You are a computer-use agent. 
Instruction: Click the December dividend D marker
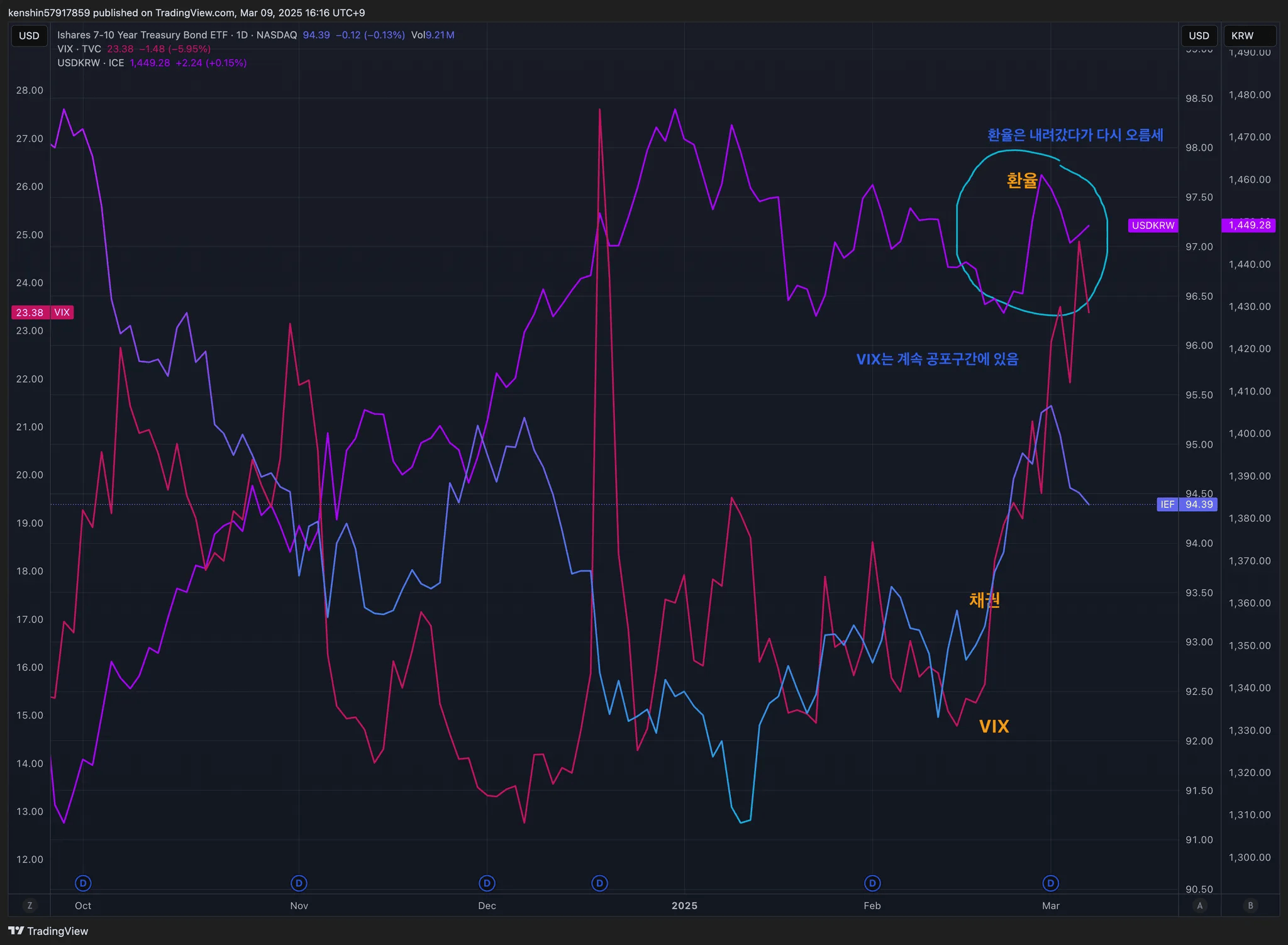[487, 883]
